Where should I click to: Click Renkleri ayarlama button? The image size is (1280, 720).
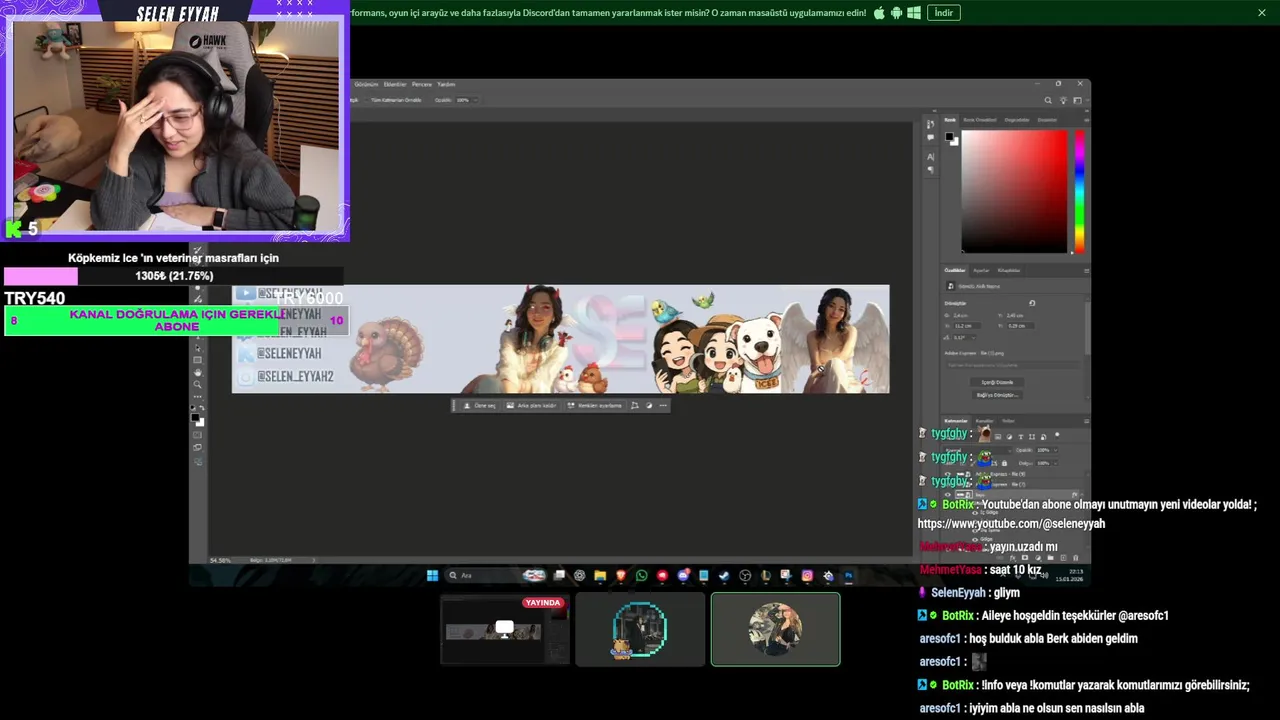[x=595, y=405]
